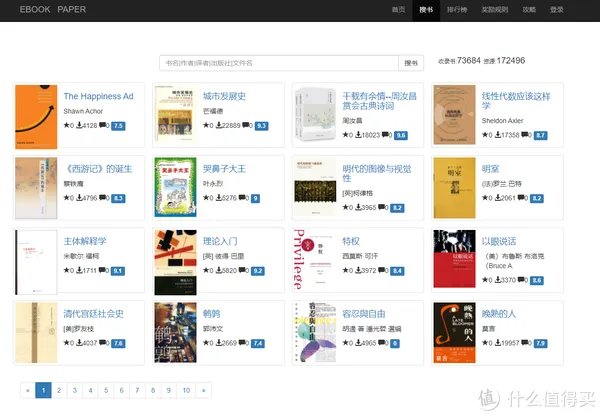
Task: Open 以眼说话 book title
Action: point(499,241)
